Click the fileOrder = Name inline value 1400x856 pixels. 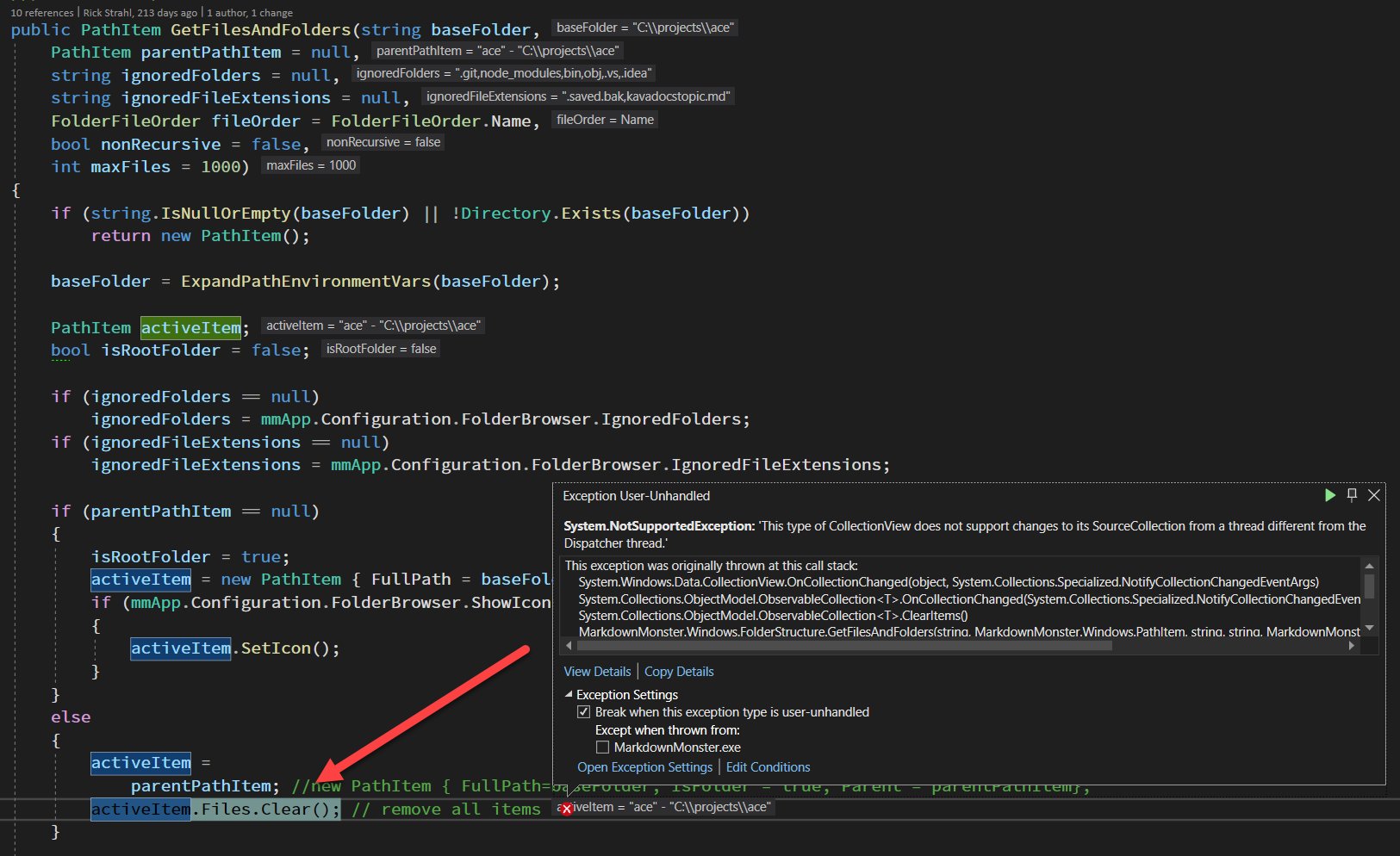tap(605, 120)
